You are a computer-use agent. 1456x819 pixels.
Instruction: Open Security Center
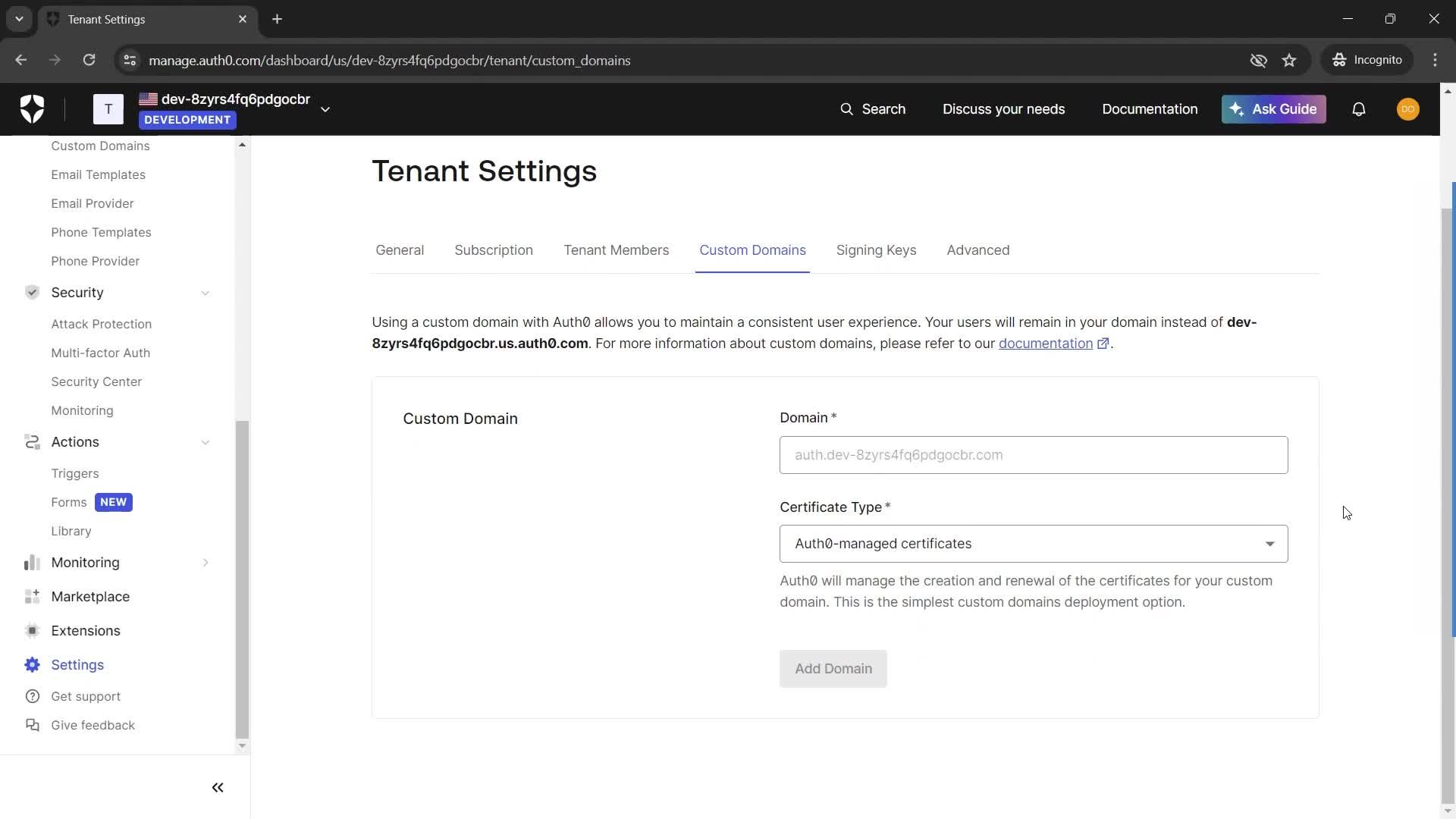point(96,381)
